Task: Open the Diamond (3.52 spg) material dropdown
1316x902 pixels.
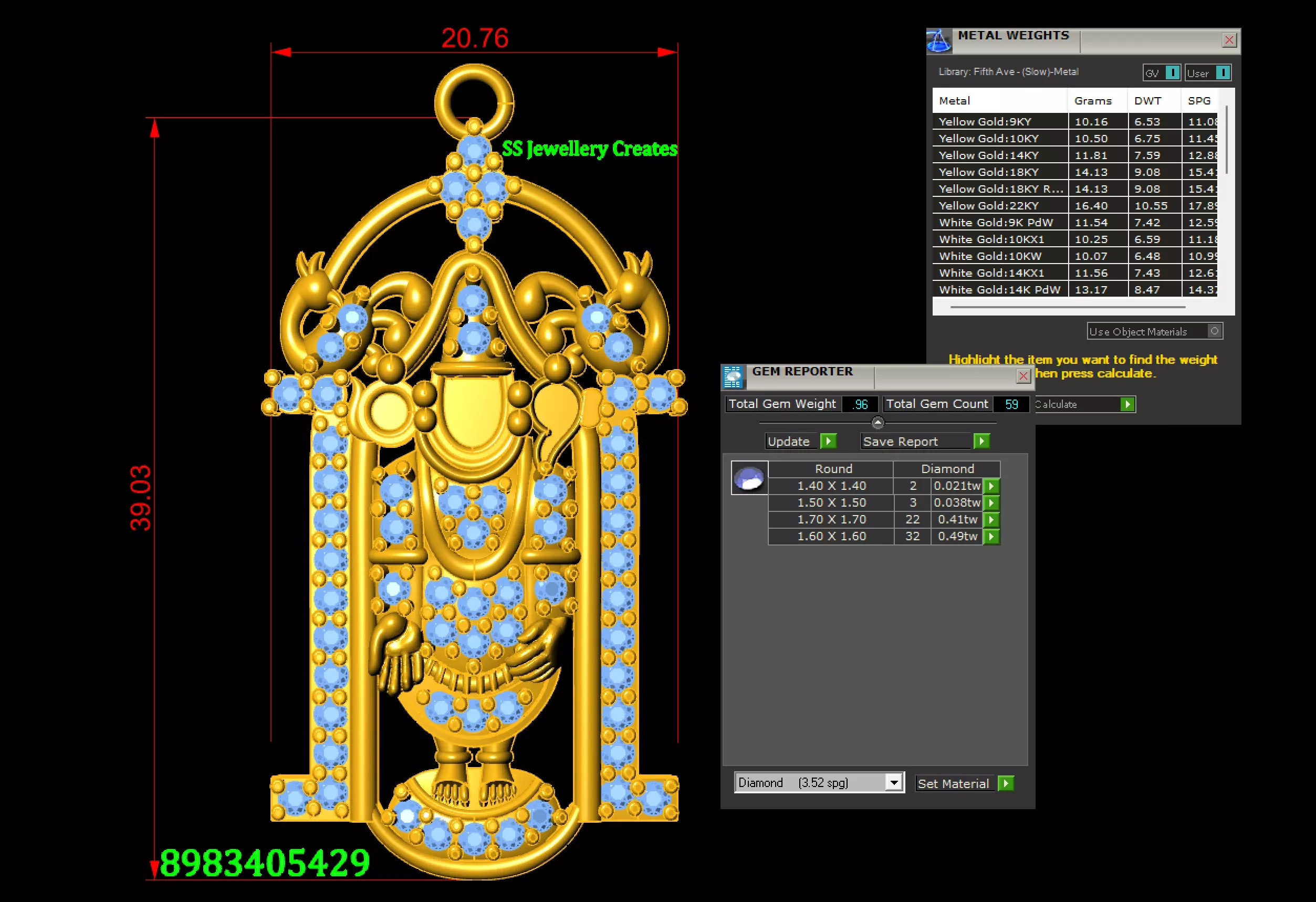Action: 819,782
